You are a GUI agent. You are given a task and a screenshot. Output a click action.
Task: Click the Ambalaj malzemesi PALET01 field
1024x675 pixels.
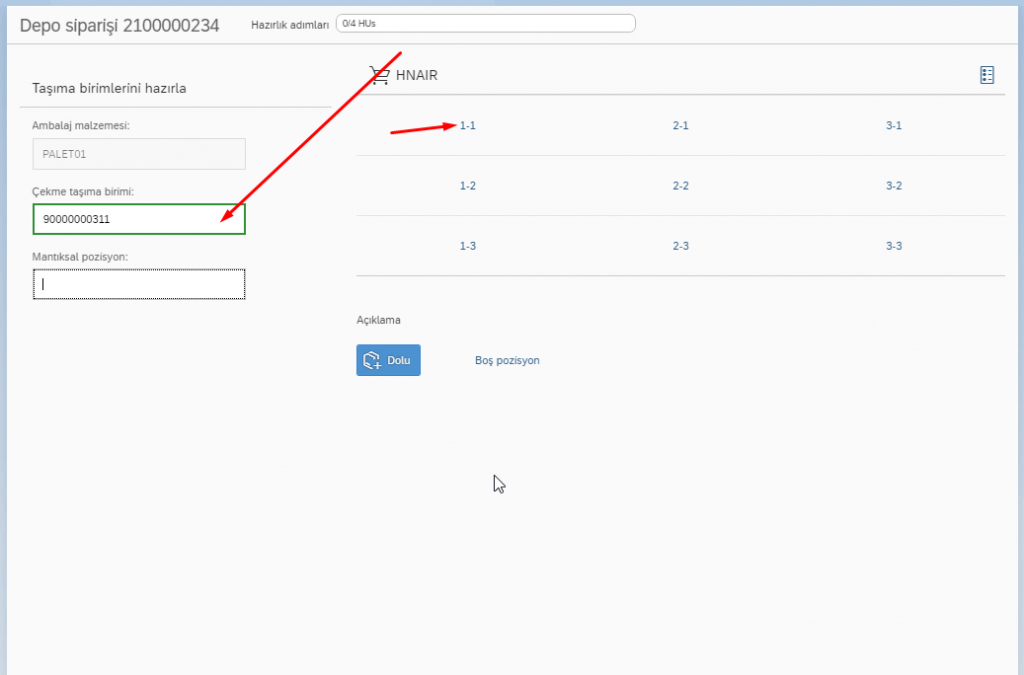(x=139, y=154)
